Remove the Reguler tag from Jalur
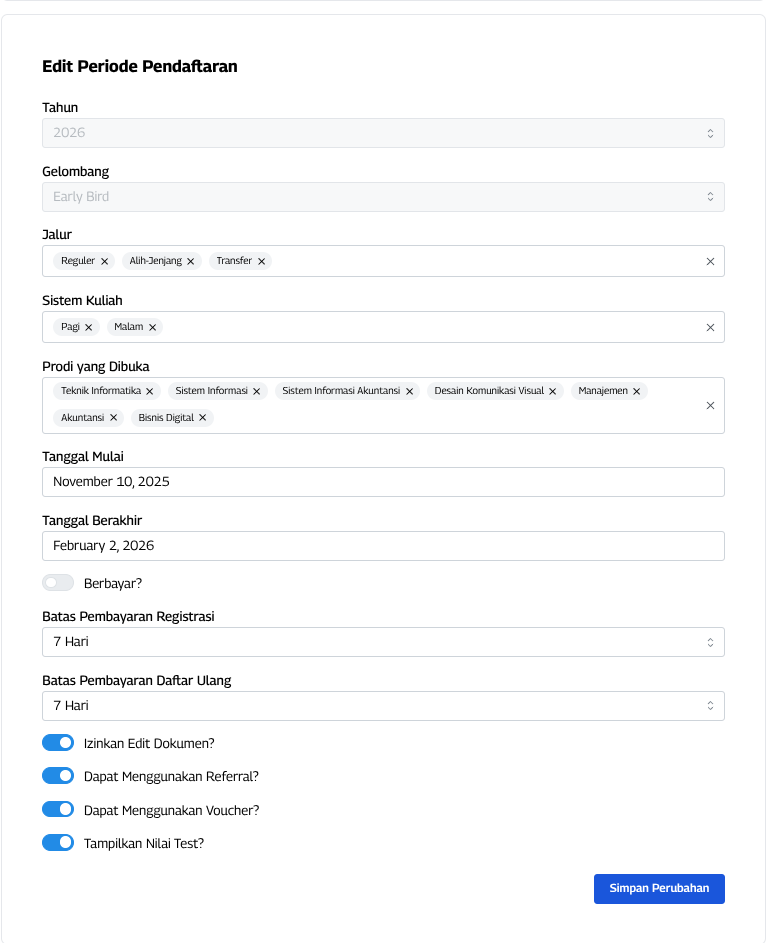The width and height of the screenshot is (771, 943). coord(104,261)
